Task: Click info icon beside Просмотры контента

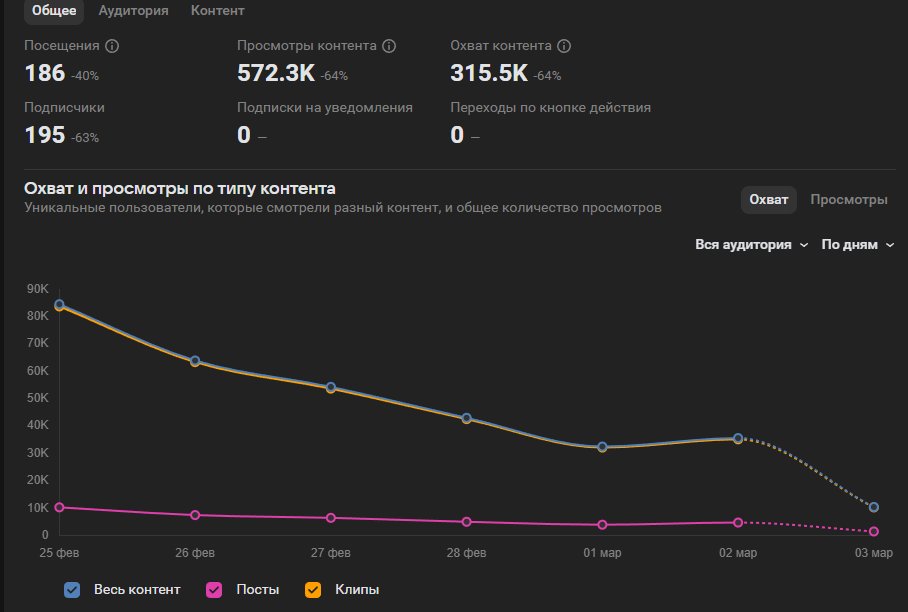Action: coord(390,46)
